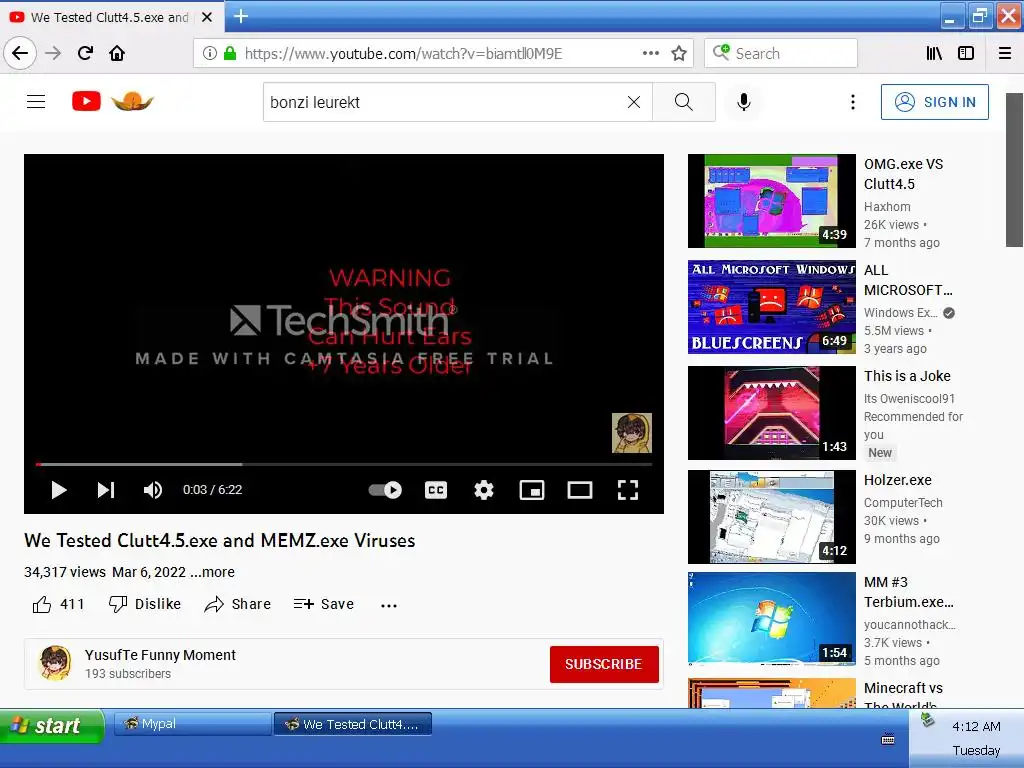1024x768 pixels.
Task: Open video player settings gear
Action: coord(484,490)
